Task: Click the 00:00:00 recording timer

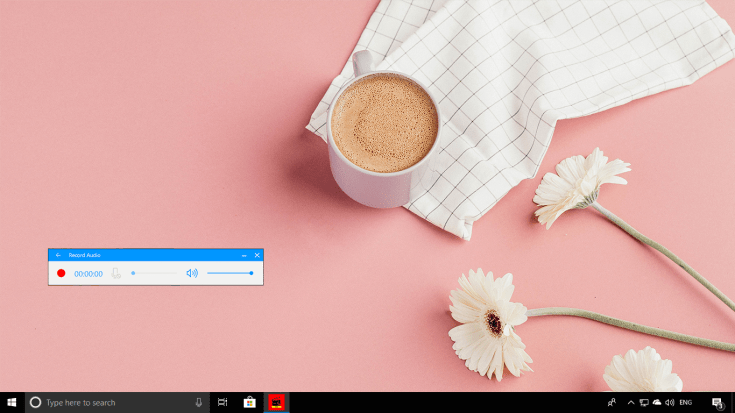Action: 88,273
